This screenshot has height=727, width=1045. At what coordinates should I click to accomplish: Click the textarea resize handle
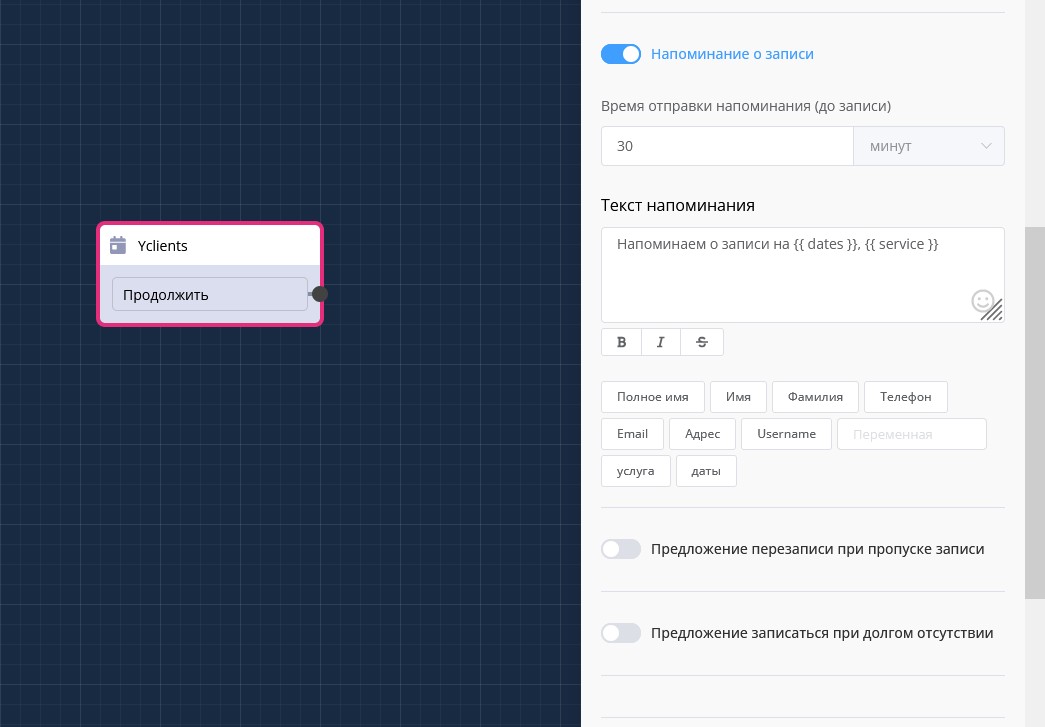pyautogui.click(x=993, y=311)
